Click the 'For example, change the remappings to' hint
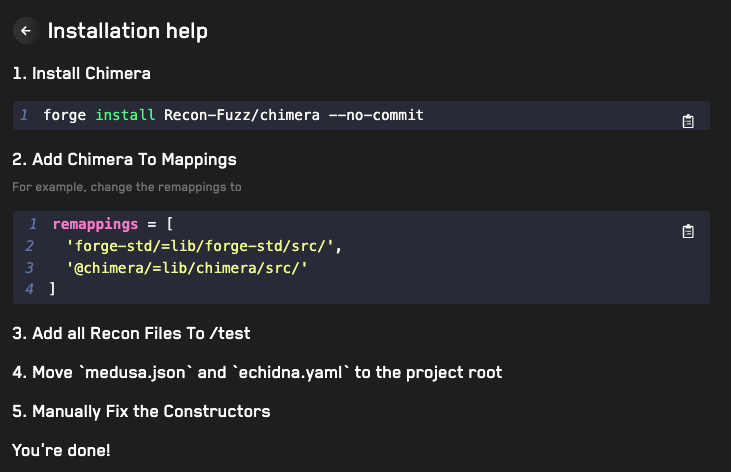Viewport: 731px width, 472px height. pos(127,187)
